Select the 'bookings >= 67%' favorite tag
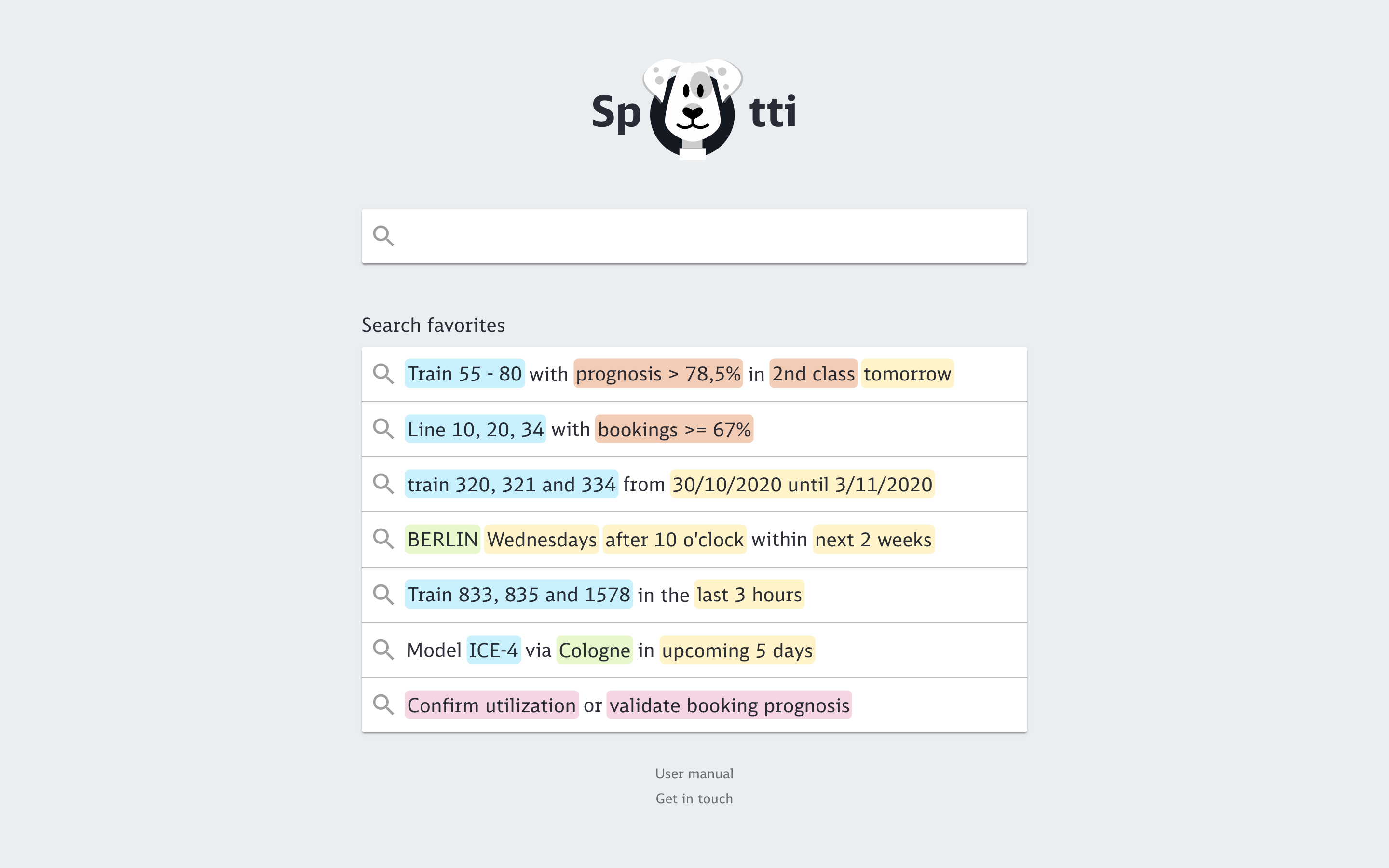The width and height of the screenshot is (1389, 868). click(x=674, y=429)
